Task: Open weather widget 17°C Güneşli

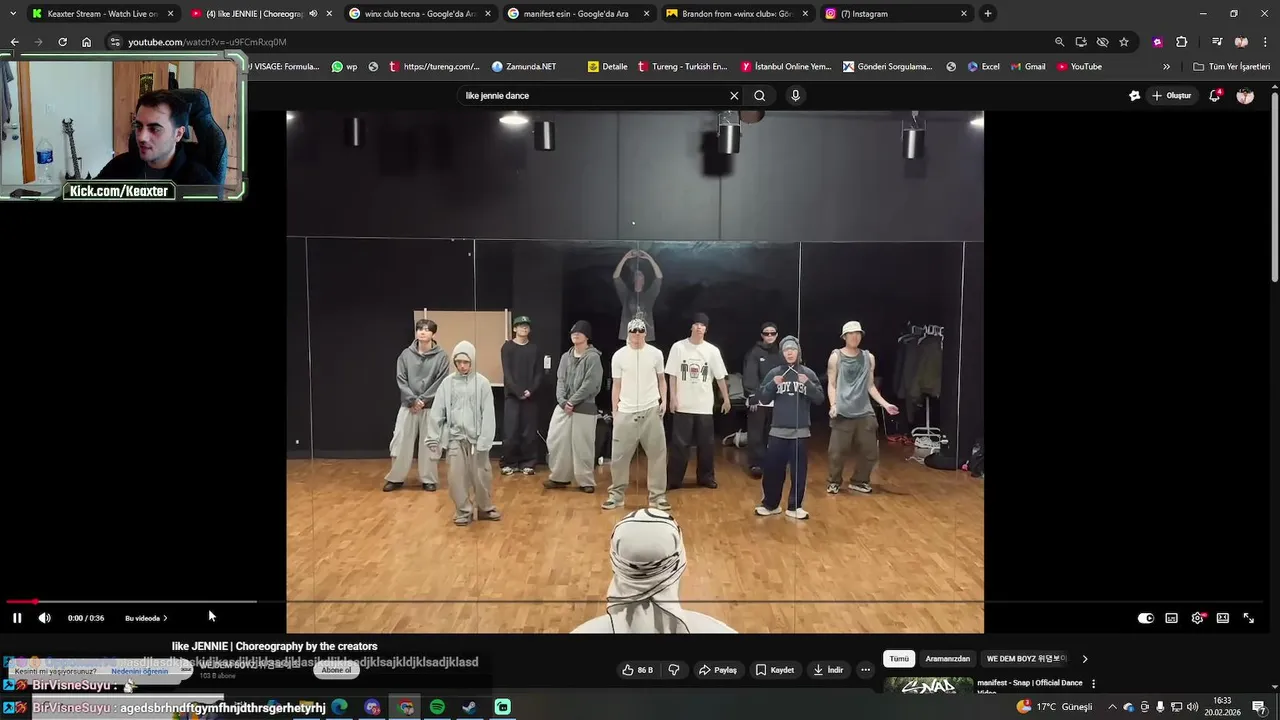Action: click(x=1054, y=707)
